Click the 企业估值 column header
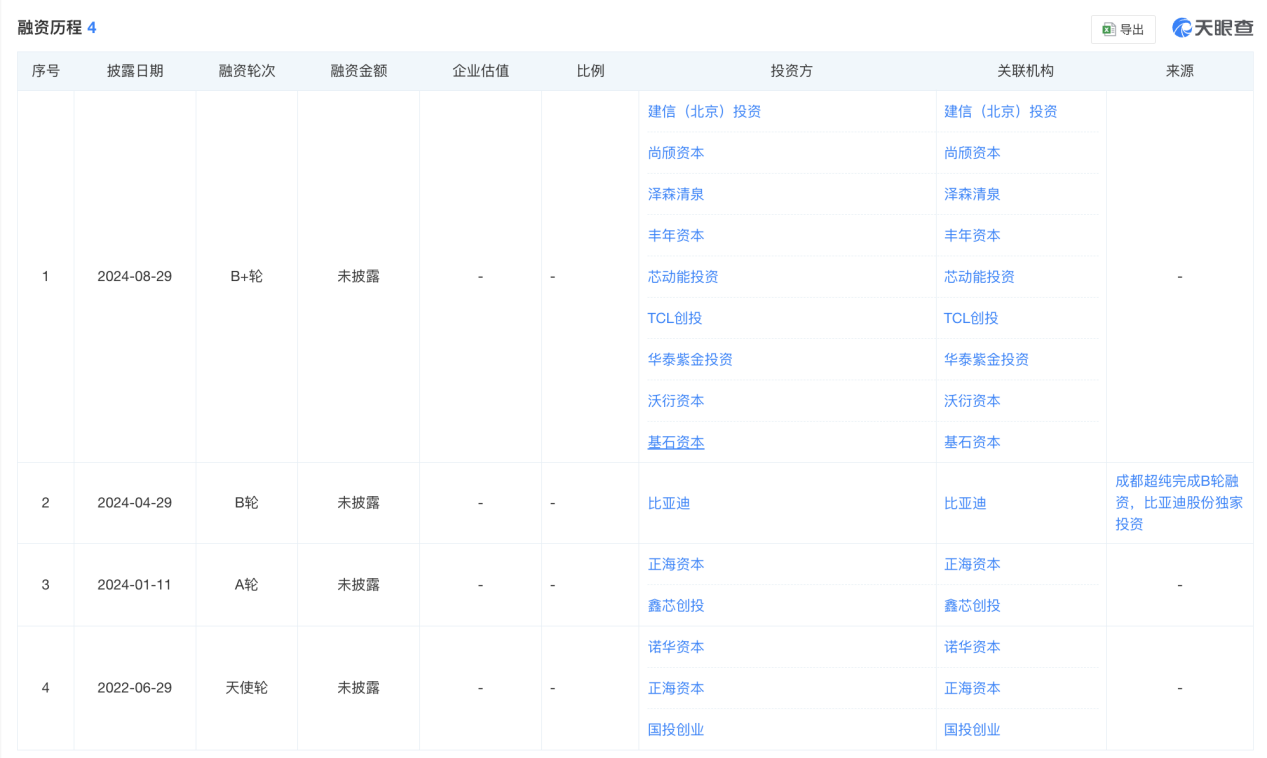 tap(481, 71)
